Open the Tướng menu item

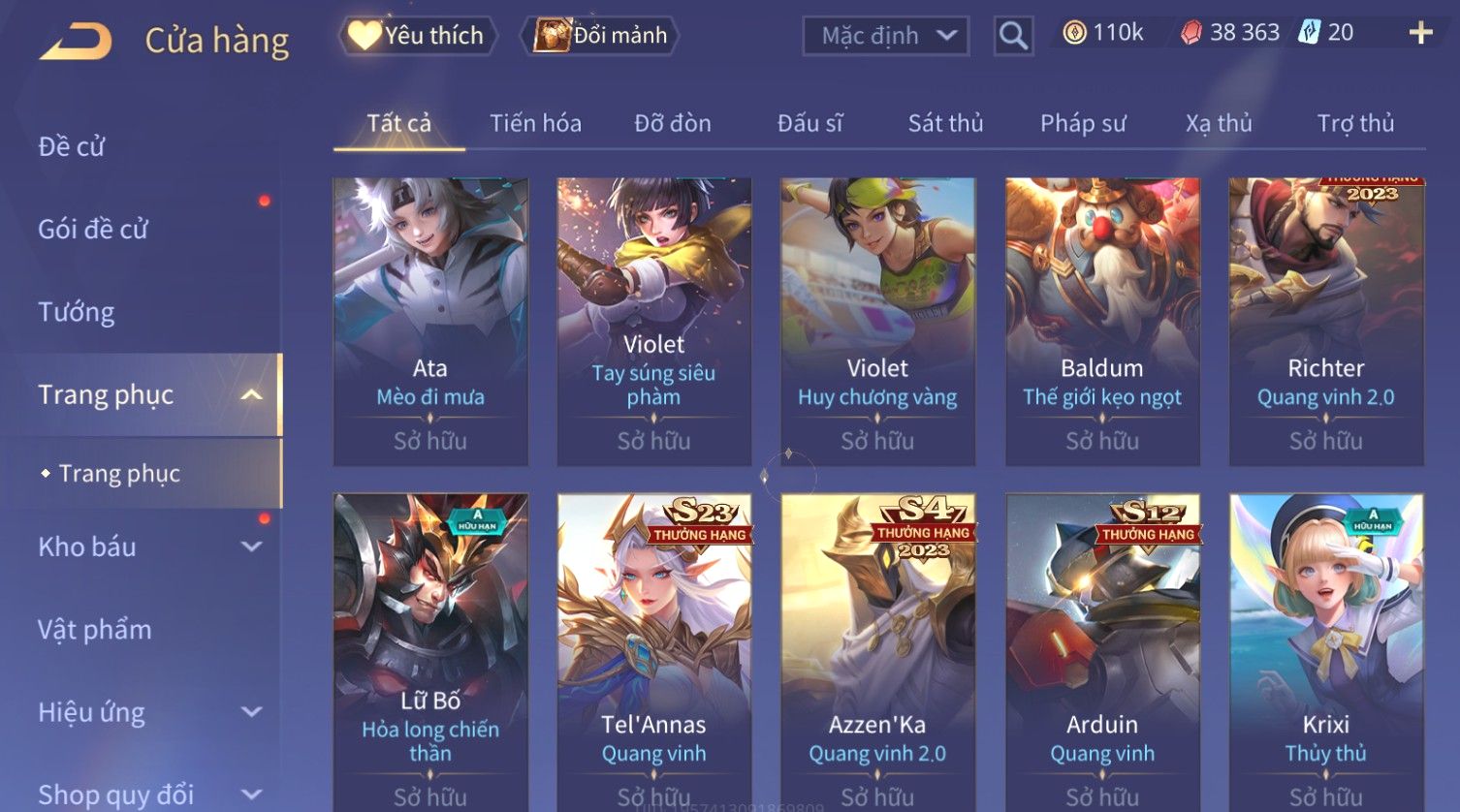(77, 312)
